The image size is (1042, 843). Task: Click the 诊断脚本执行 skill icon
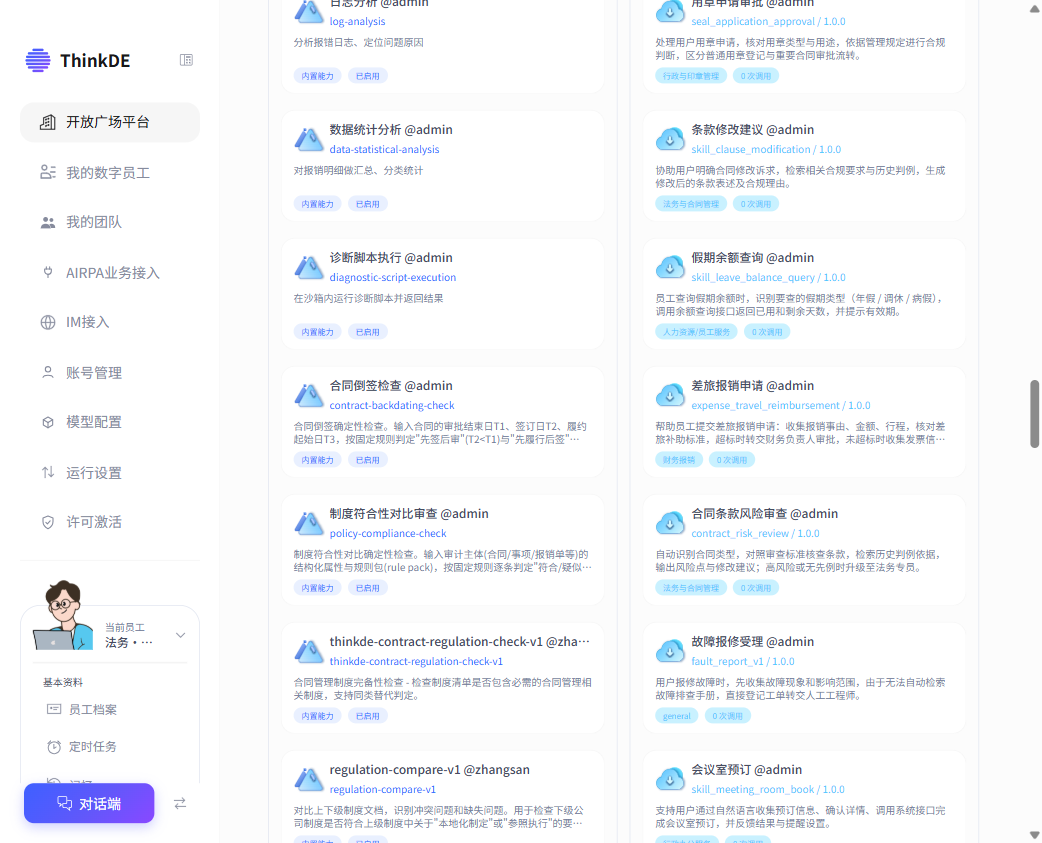(x=308, y=267)
